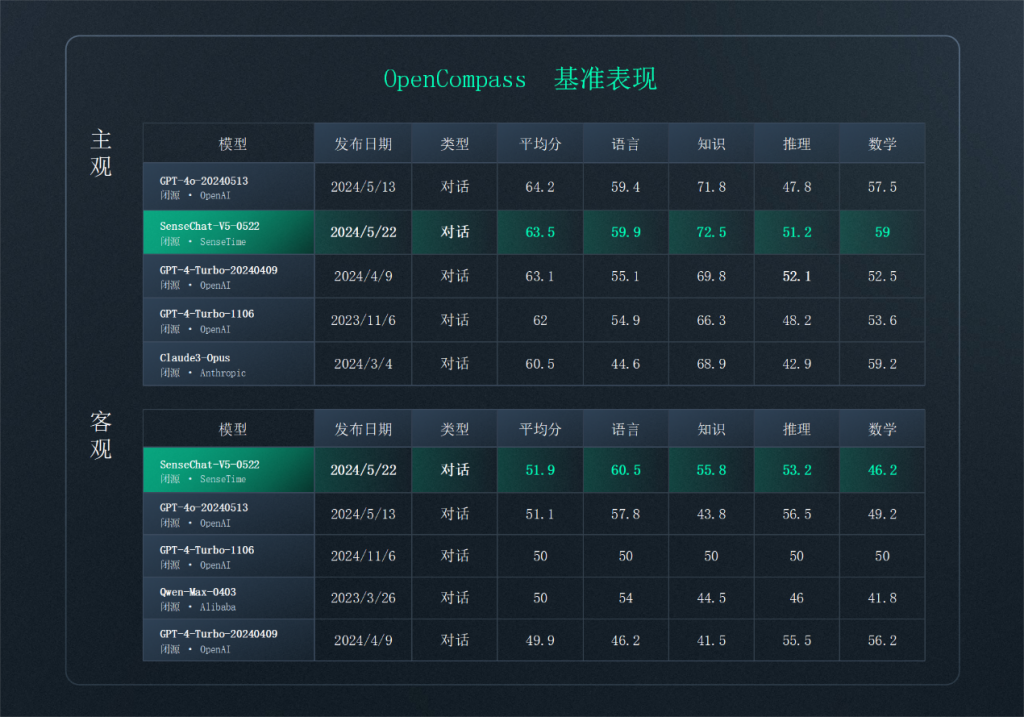Click "发布日期" header in the 主观 table
Image resolution: width=1024 pixels, height=717 pixels.
363,144
